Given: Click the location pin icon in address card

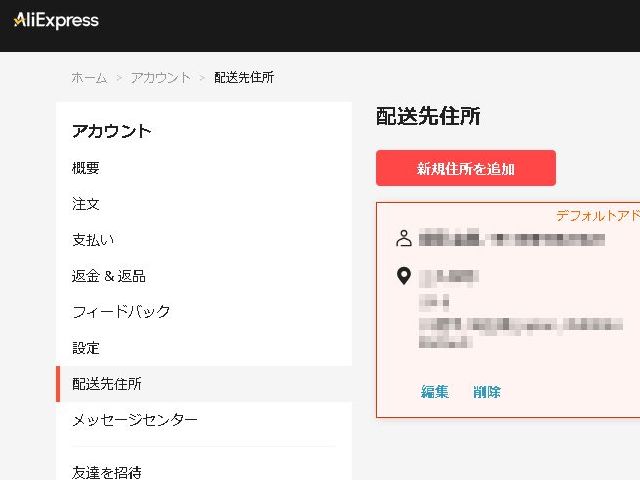Looking at the screenshot, I should pos(404,276).
